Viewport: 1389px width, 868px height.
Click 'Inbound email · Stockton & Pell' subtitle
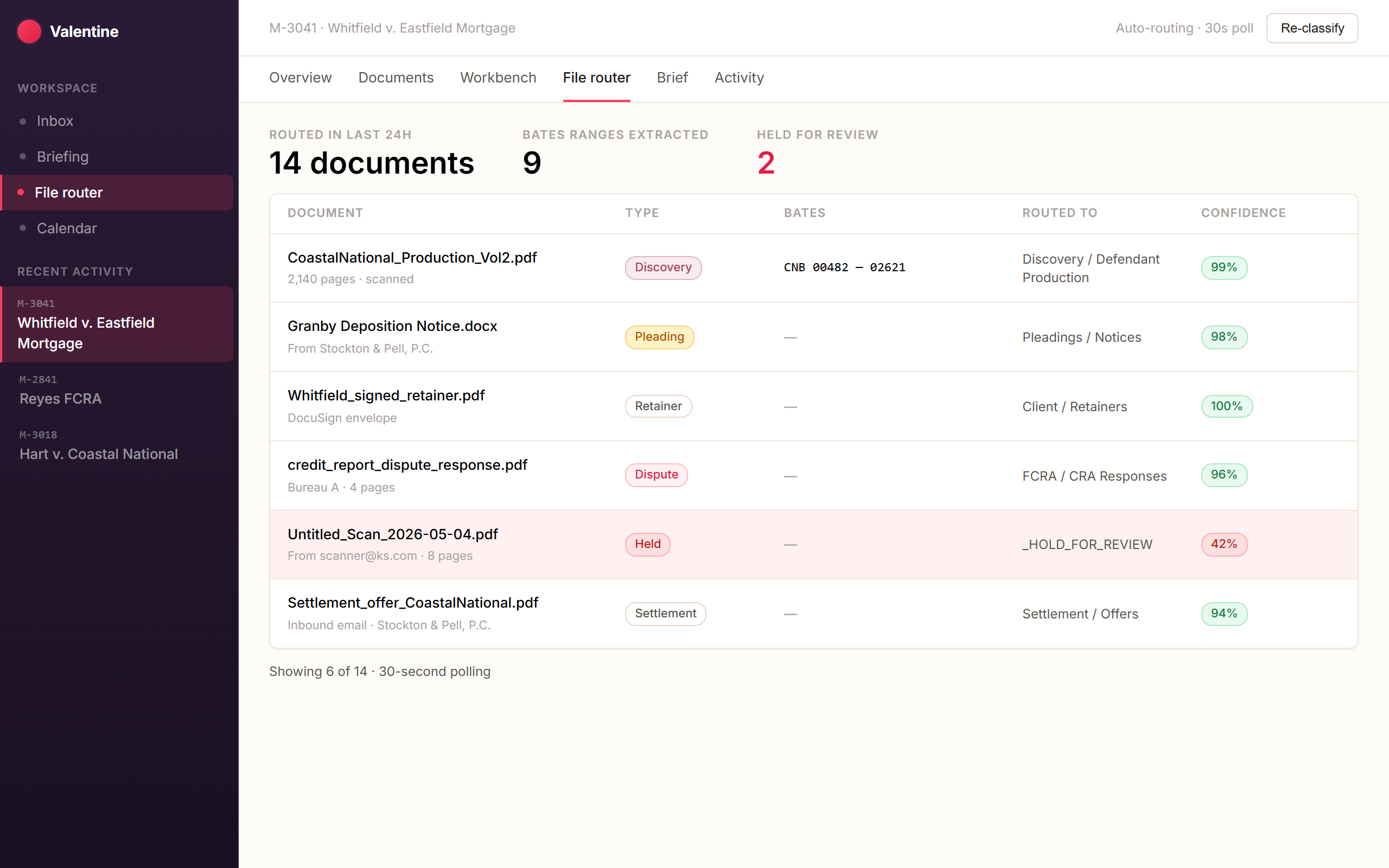pyautogui.click(x=388, y=626)
